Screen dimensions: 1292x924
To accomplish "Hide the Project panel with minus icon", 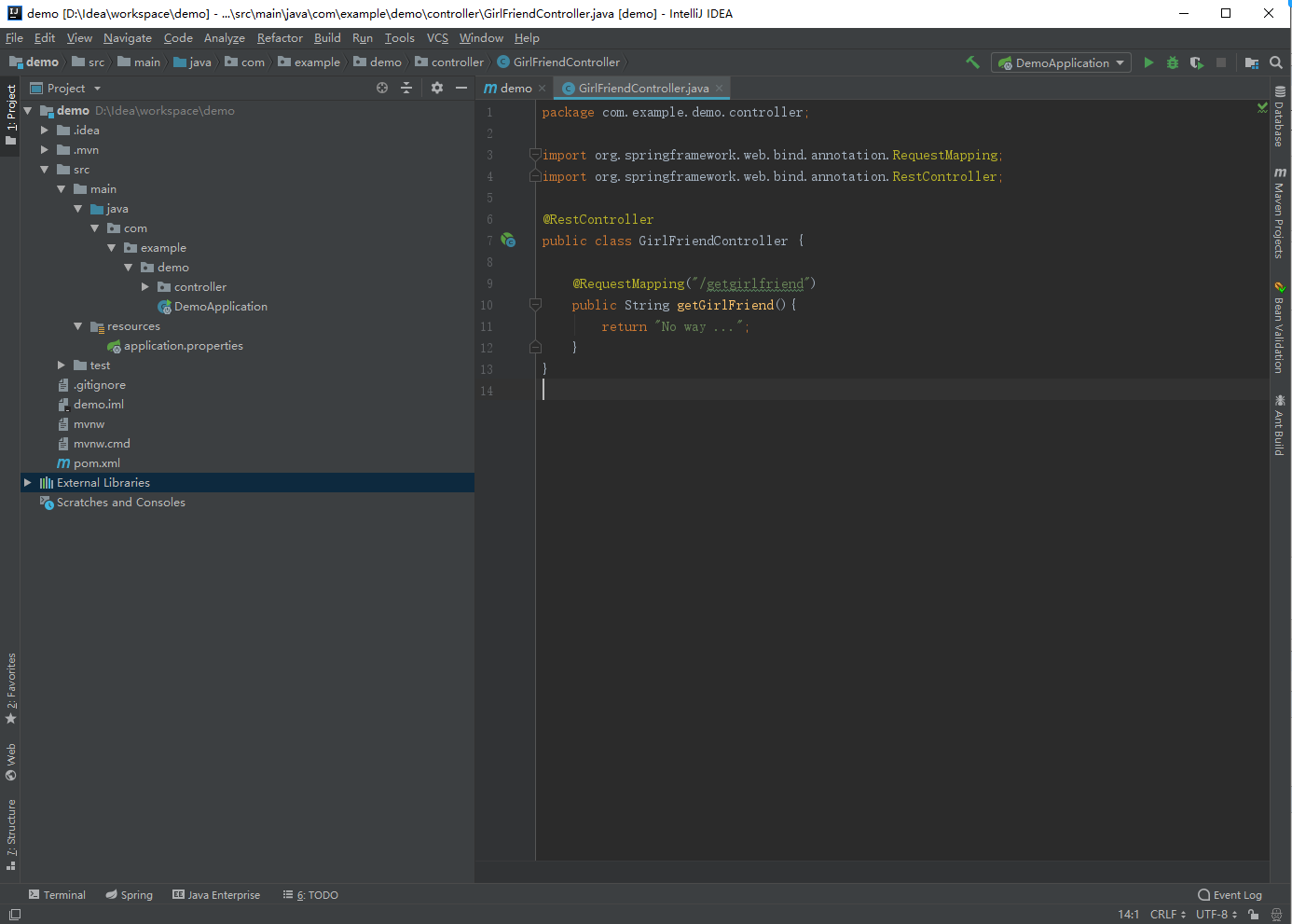I will tap(461, 88).
